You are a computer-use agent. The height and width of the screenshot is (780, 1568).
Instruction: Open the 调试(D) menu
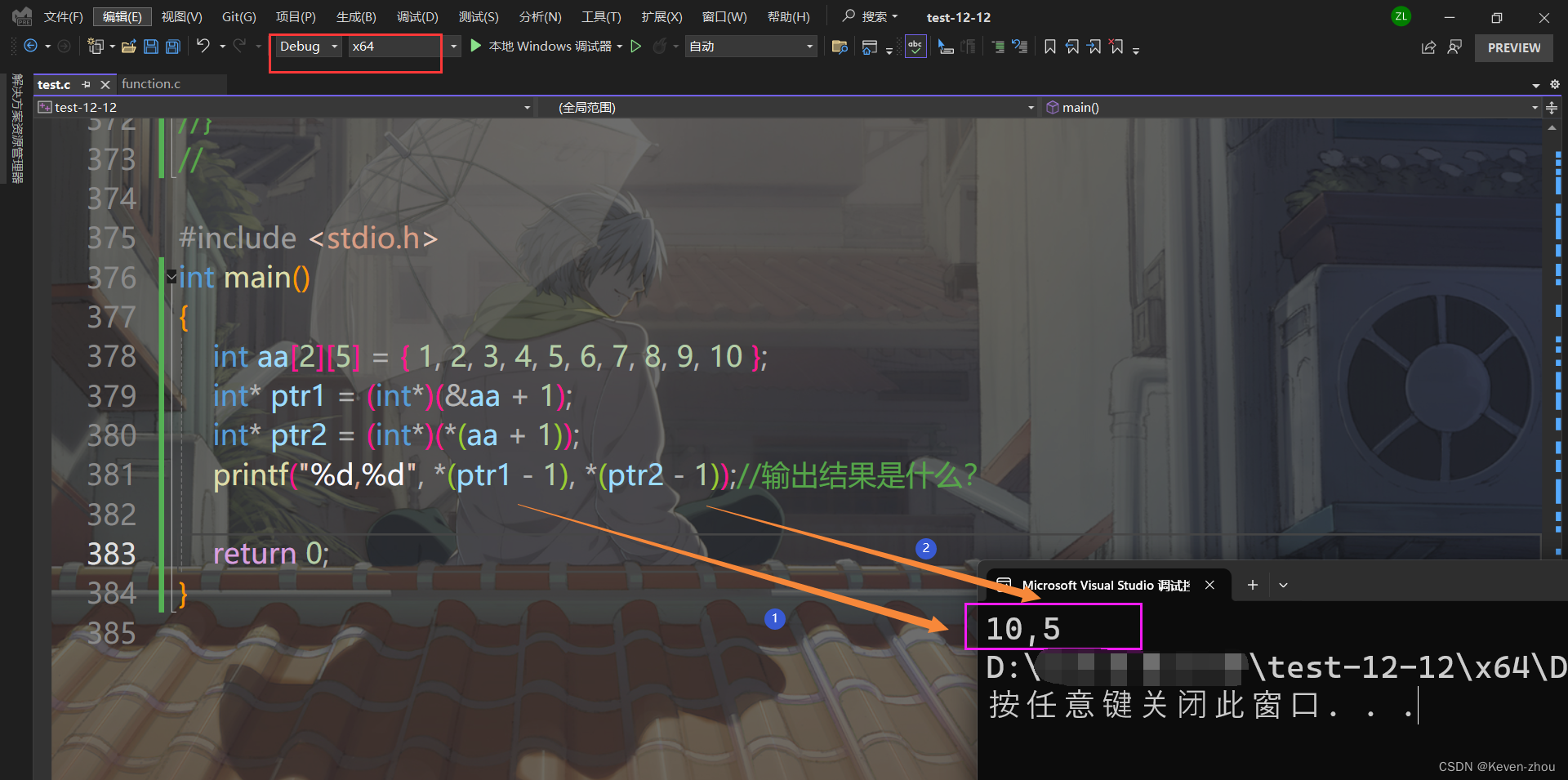pyautogui.click(x=417, y=16)
